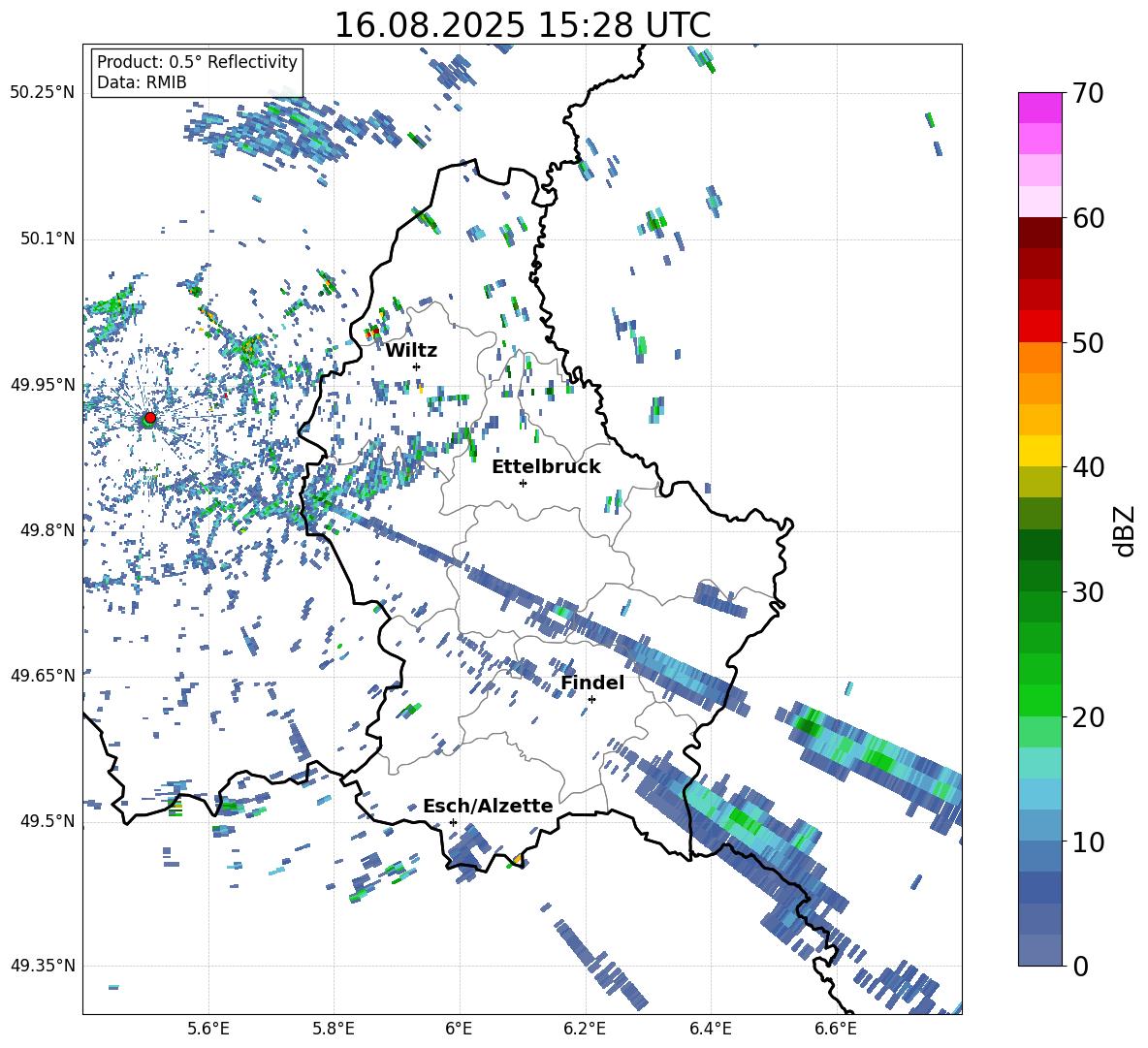Click the 0 dBZ colorbar tick label
The image size is (1148, 1048).
tap(1080, 966)
